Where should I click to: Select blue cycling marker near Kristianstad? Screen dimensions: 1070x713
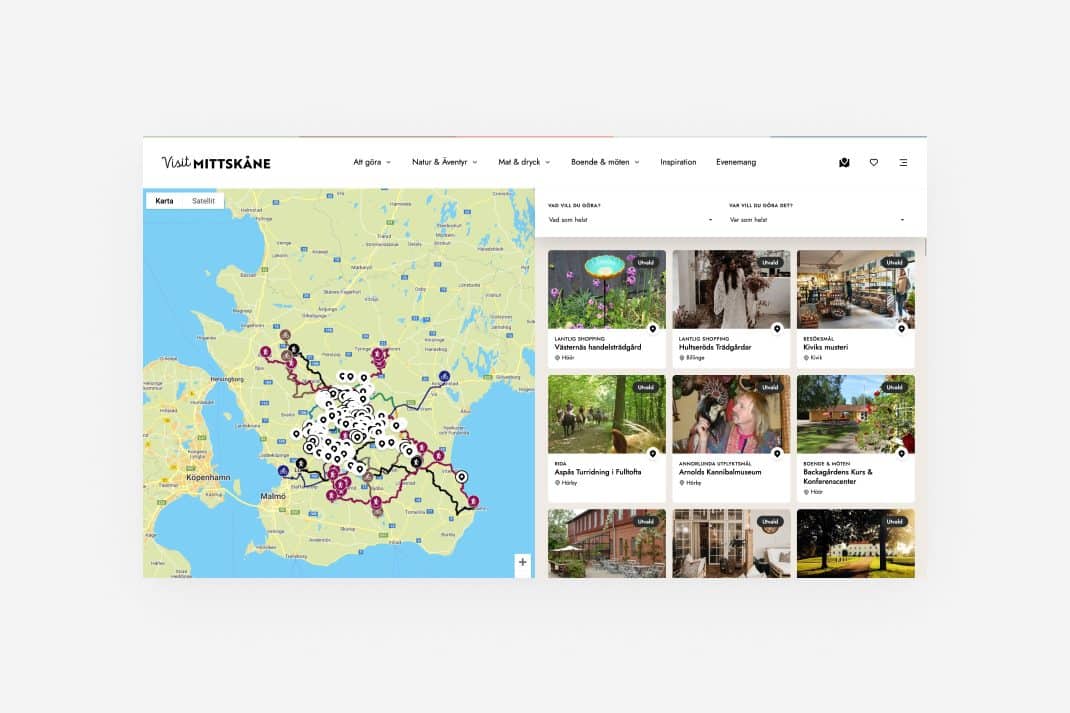coord(444,376)
